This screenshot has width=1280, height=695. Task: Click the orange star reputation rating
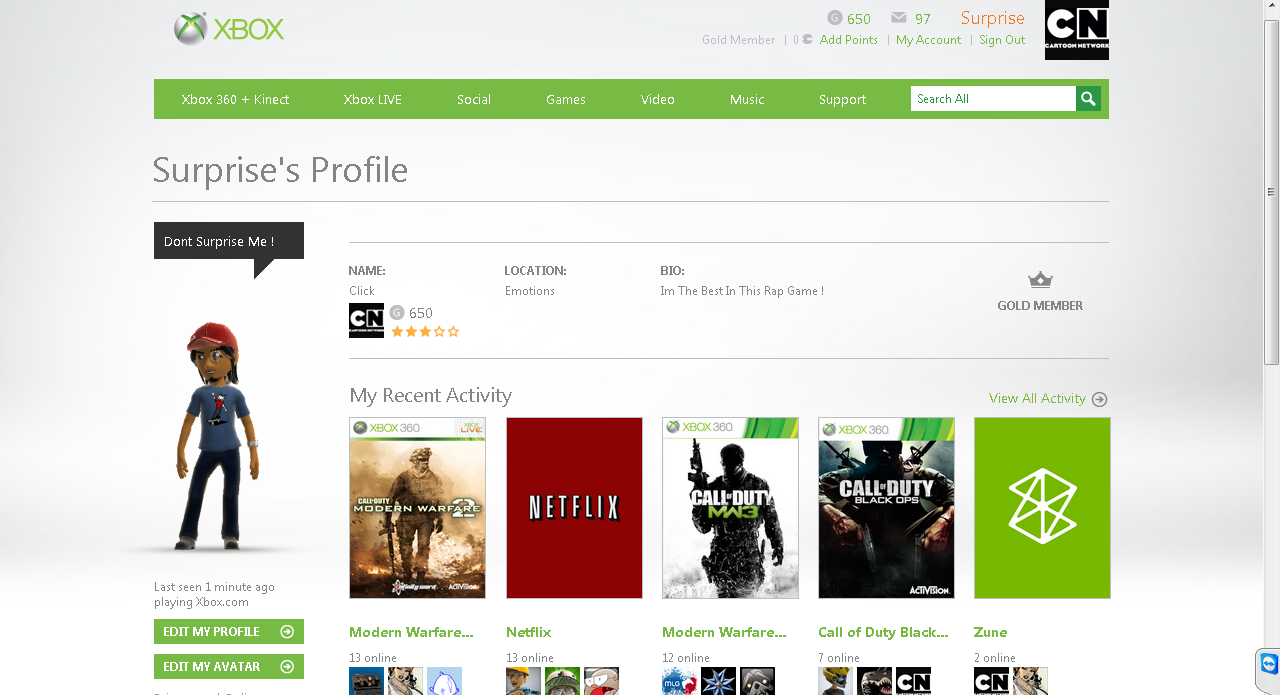coord(425,331)
